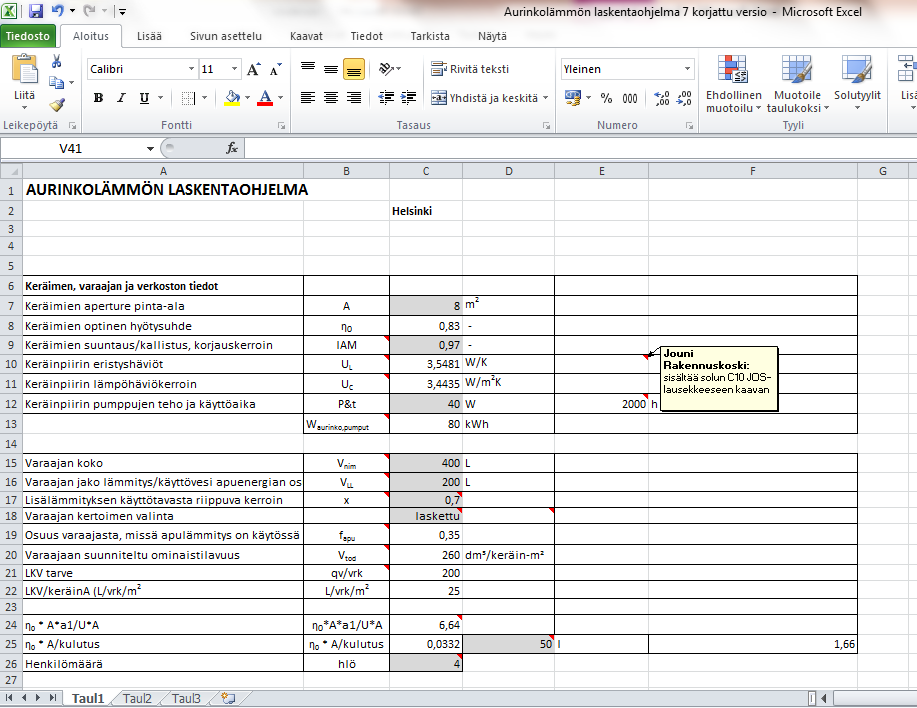Screen dimensions: 917x708
Task: Toggle Bold formatting
Action: tap(98, 98)
